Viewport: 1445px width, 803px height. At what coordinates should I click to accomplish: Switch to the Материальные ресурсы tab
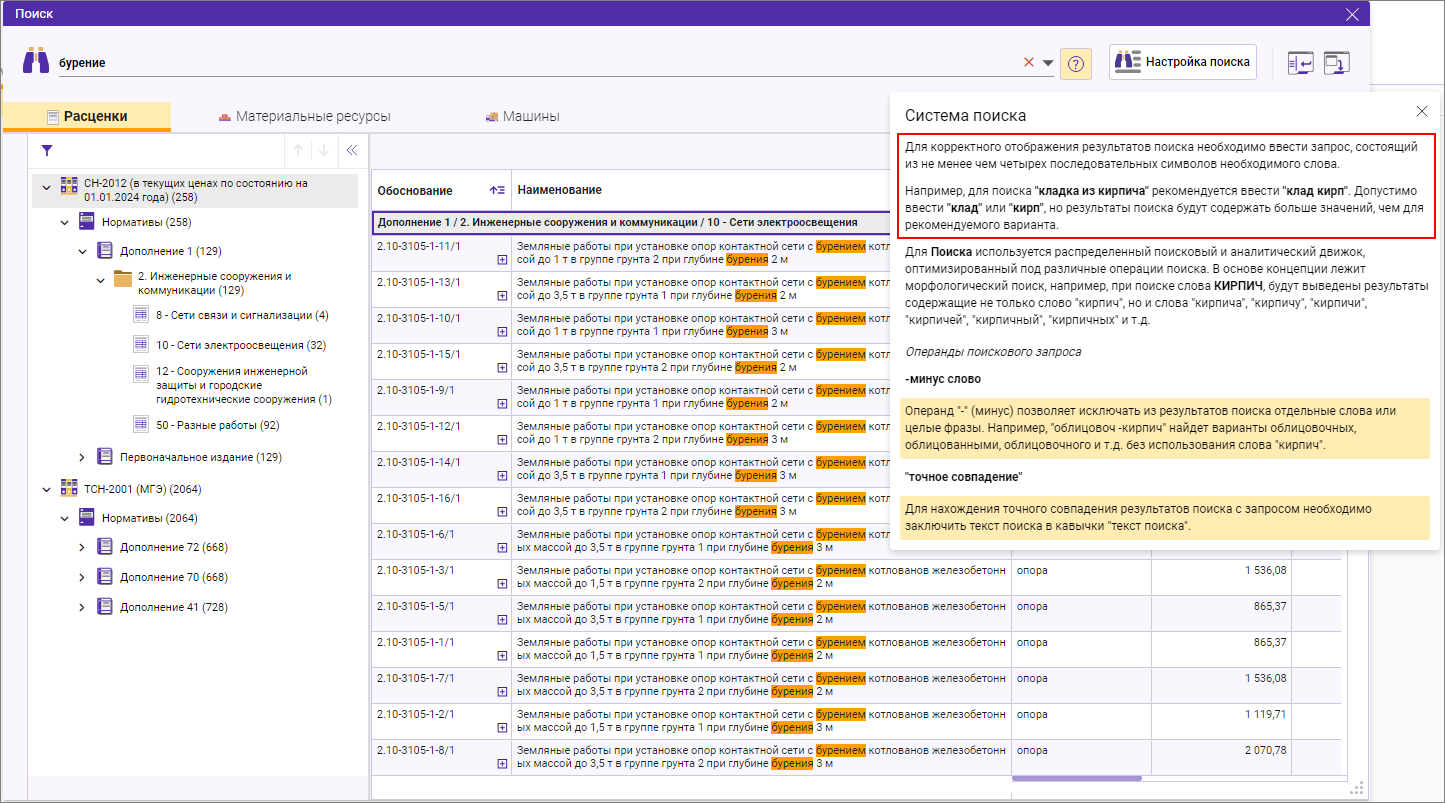coord(305,116)
